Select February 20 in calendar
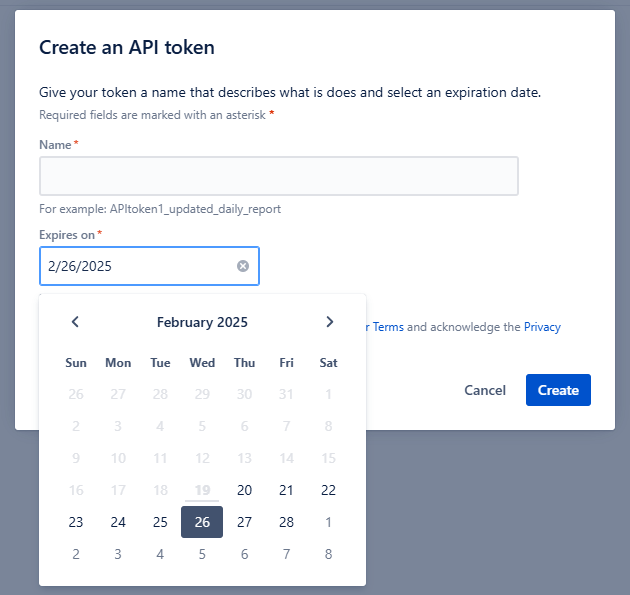Image resolution: width=630 pixels, height=595 pixels. click(244, 490)
